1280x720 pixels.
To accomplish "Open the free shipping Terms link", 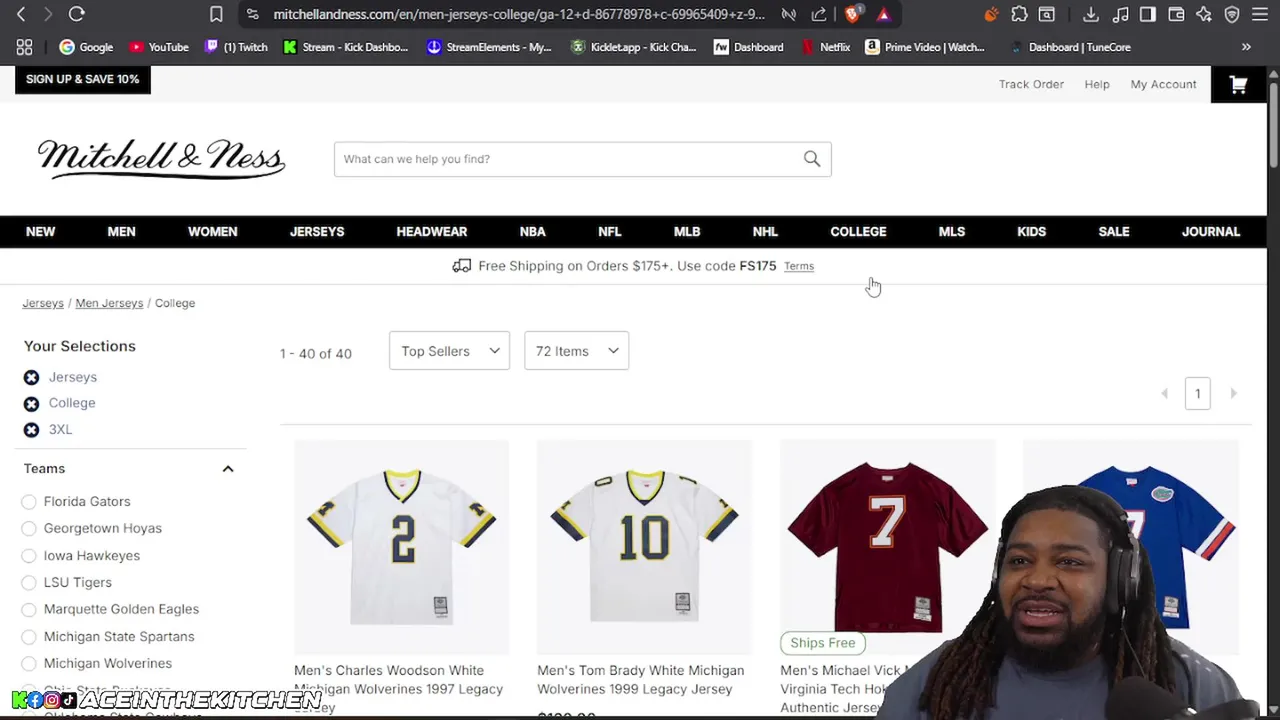I will pyautogui.click(x=799, y=266).
